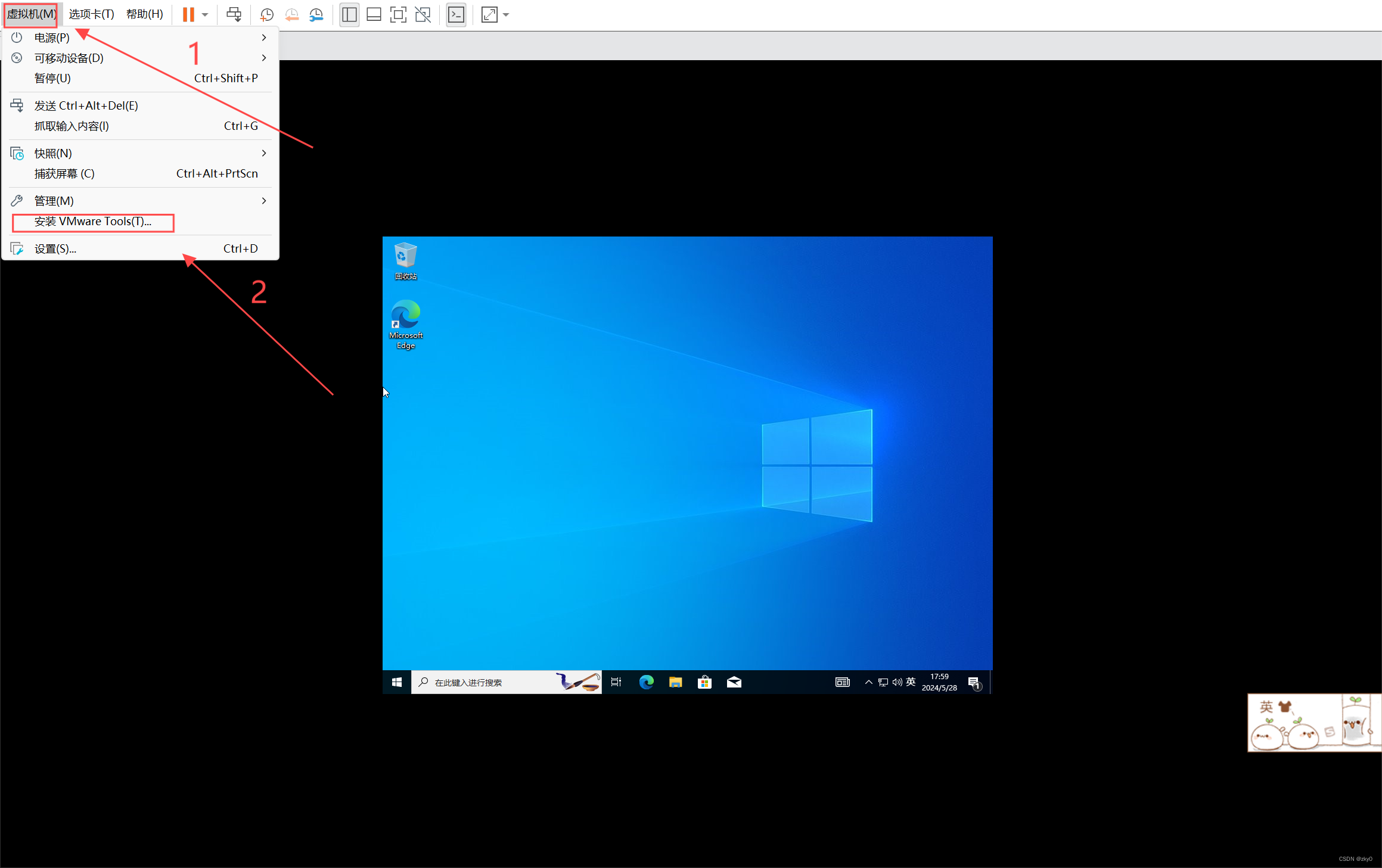Open the power options dropdown arrow beside the pause icon

[204, 14]
